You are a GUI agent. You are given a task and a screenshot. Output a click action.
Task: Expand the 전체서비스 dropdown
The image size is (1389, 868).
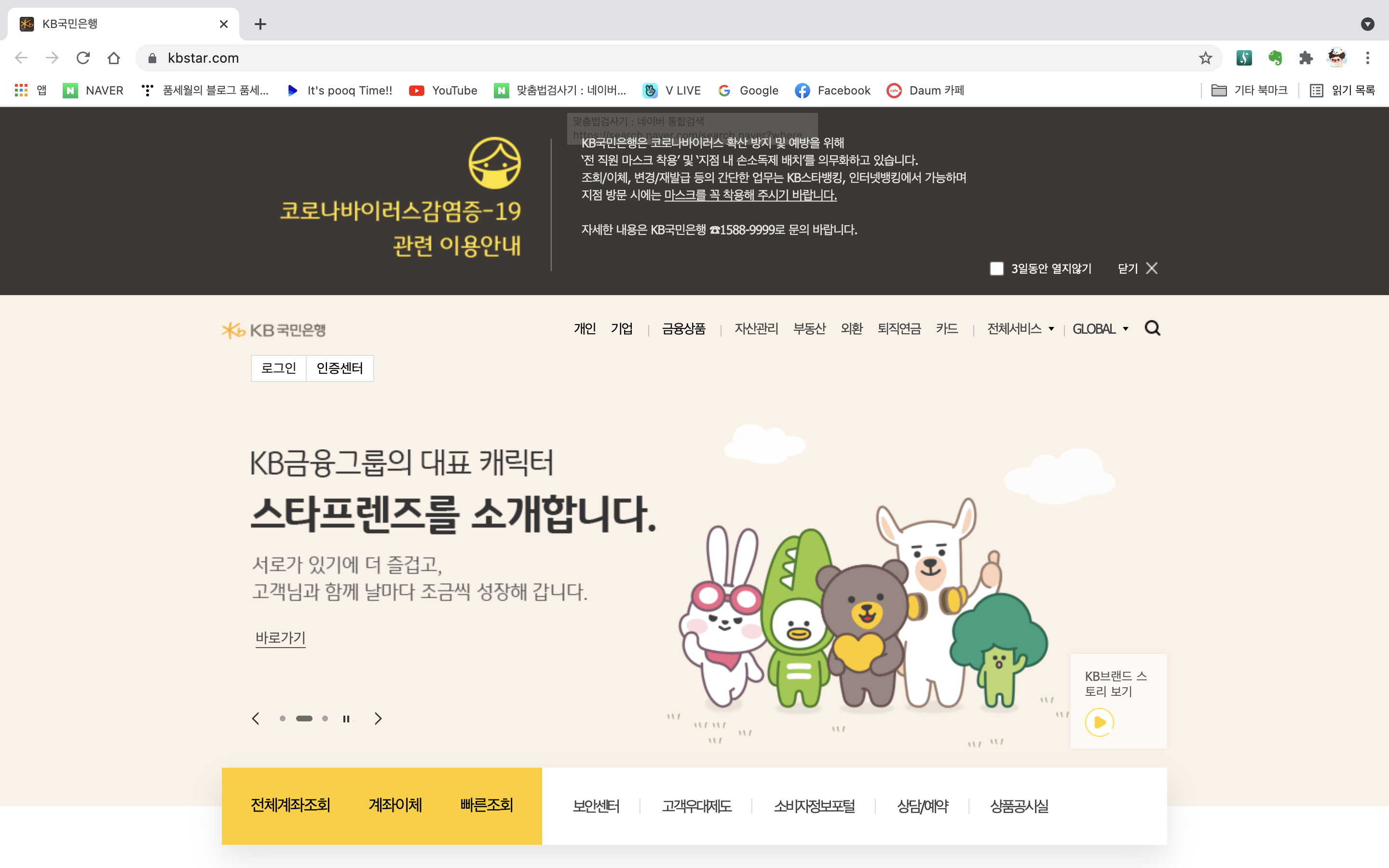(x=1020, y=329)
